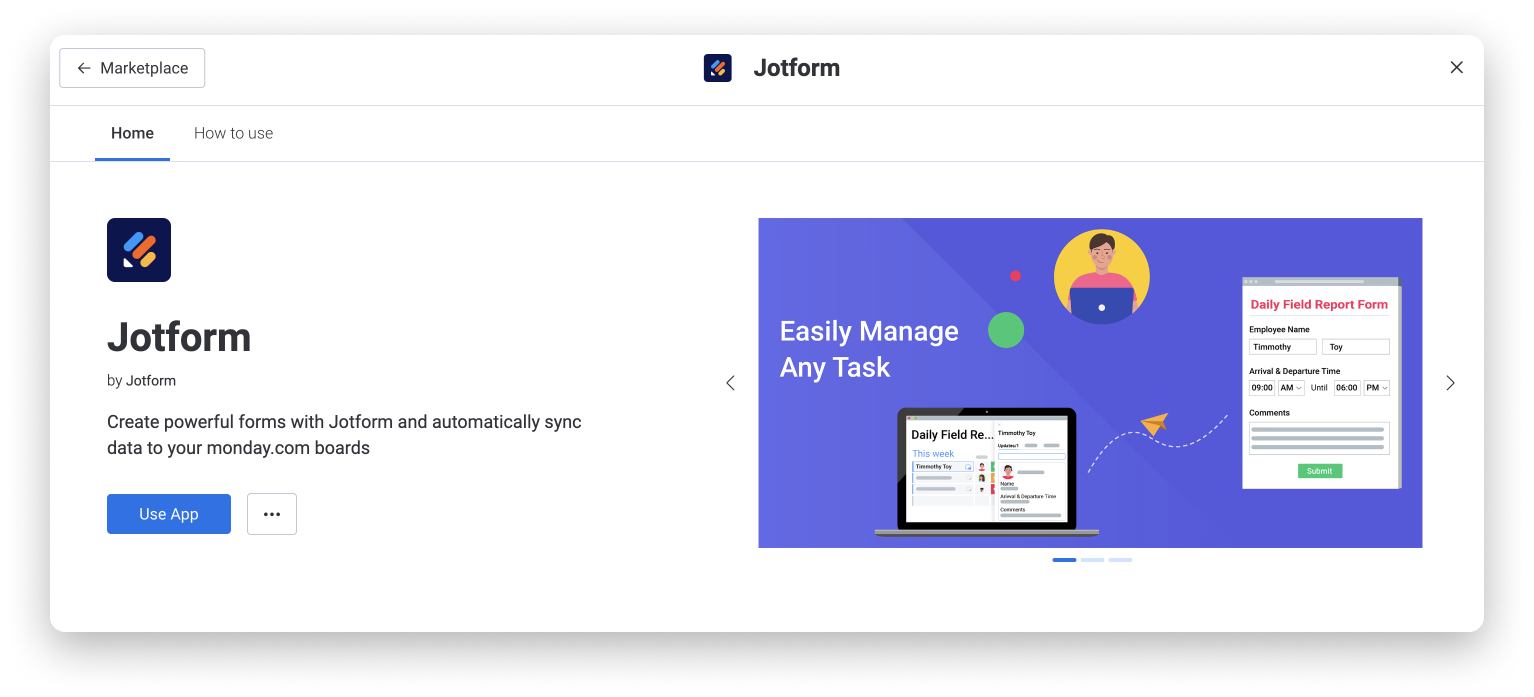Click the large Jotform heading
1534x697 pixels.
tap(179, 337)
